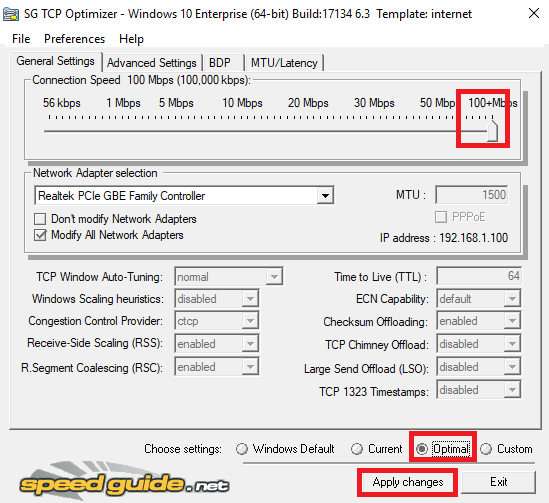
Task: Click the Time to Live (TTL) field
Action: (x=479, y=276)
